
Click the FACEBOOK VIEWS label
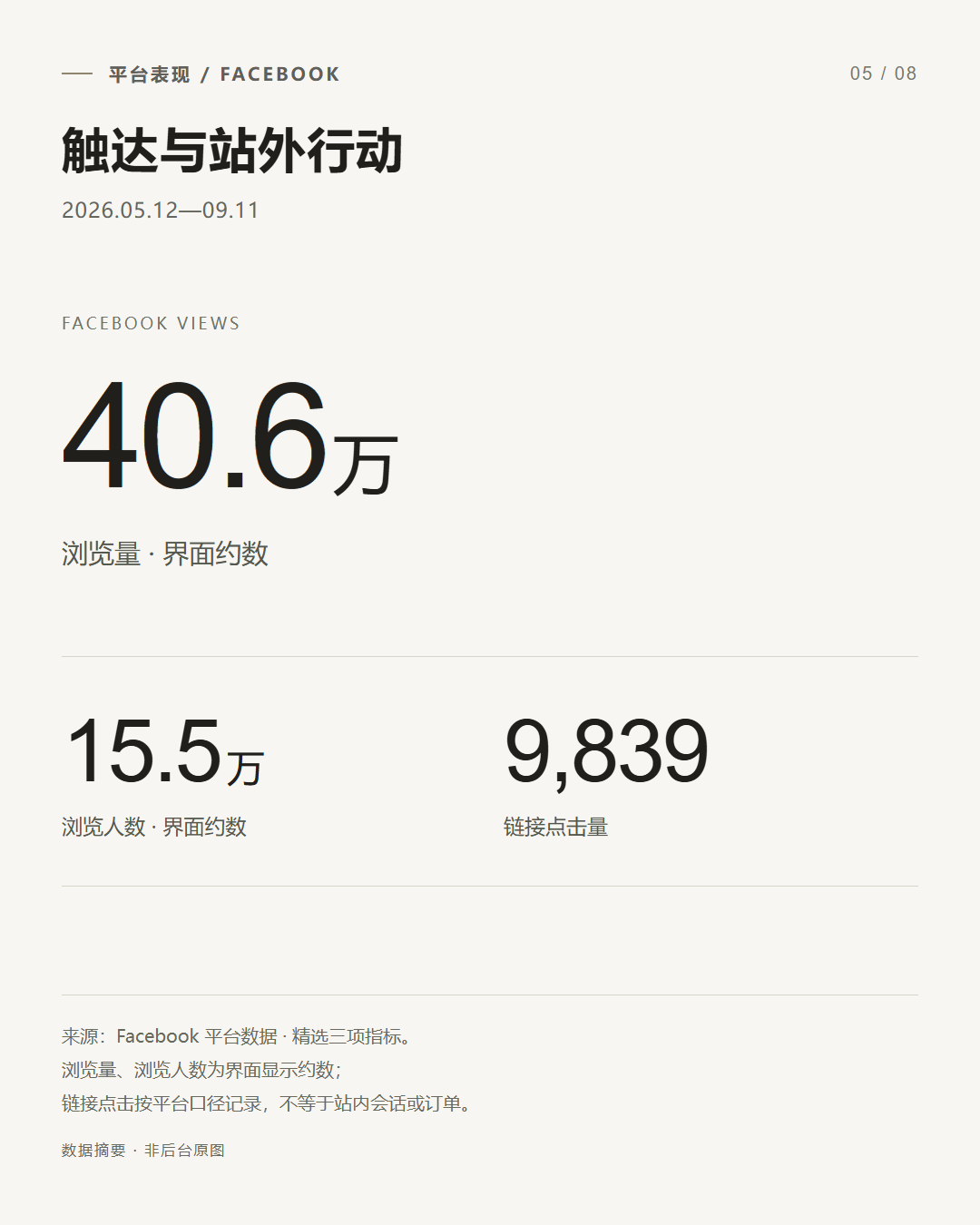[x=151, y=324]
